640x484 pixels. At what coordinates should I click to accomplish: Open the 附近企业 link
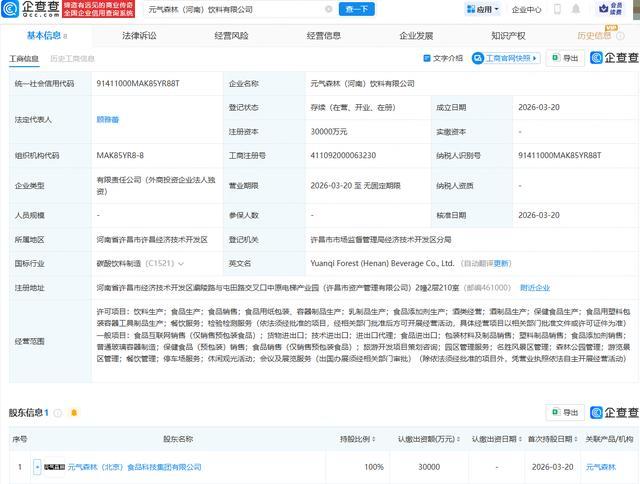click(535, 288)
